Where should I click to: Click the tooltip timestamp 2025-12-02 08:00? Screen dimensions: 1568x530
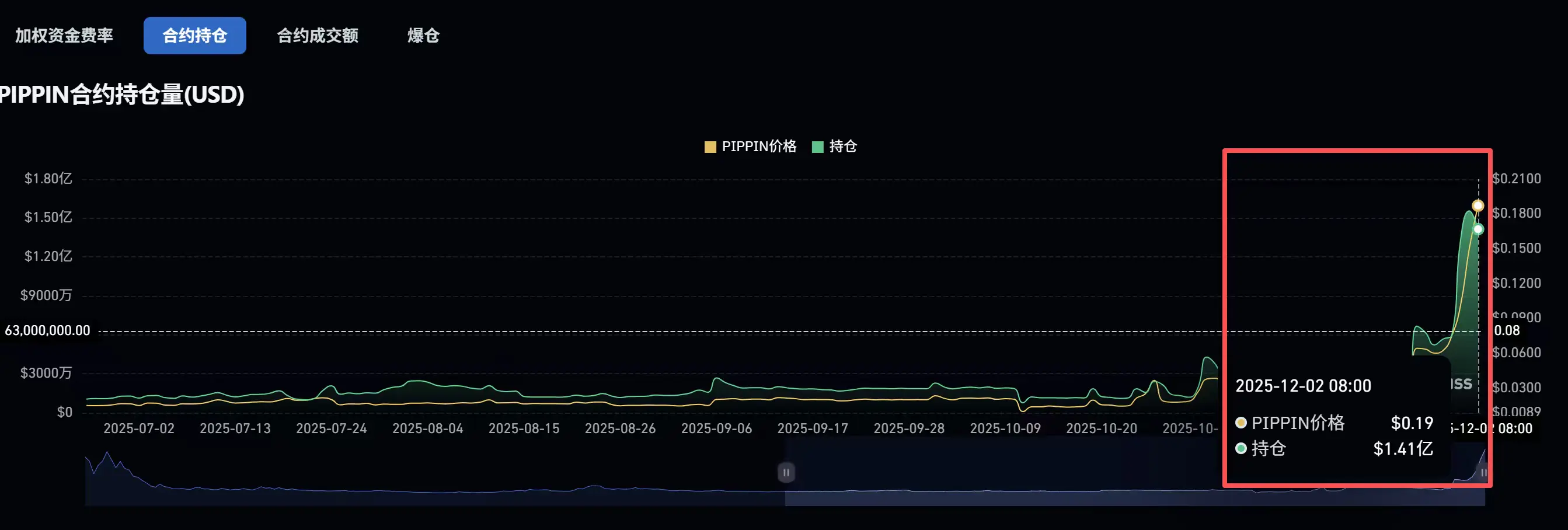point(1303,386)
